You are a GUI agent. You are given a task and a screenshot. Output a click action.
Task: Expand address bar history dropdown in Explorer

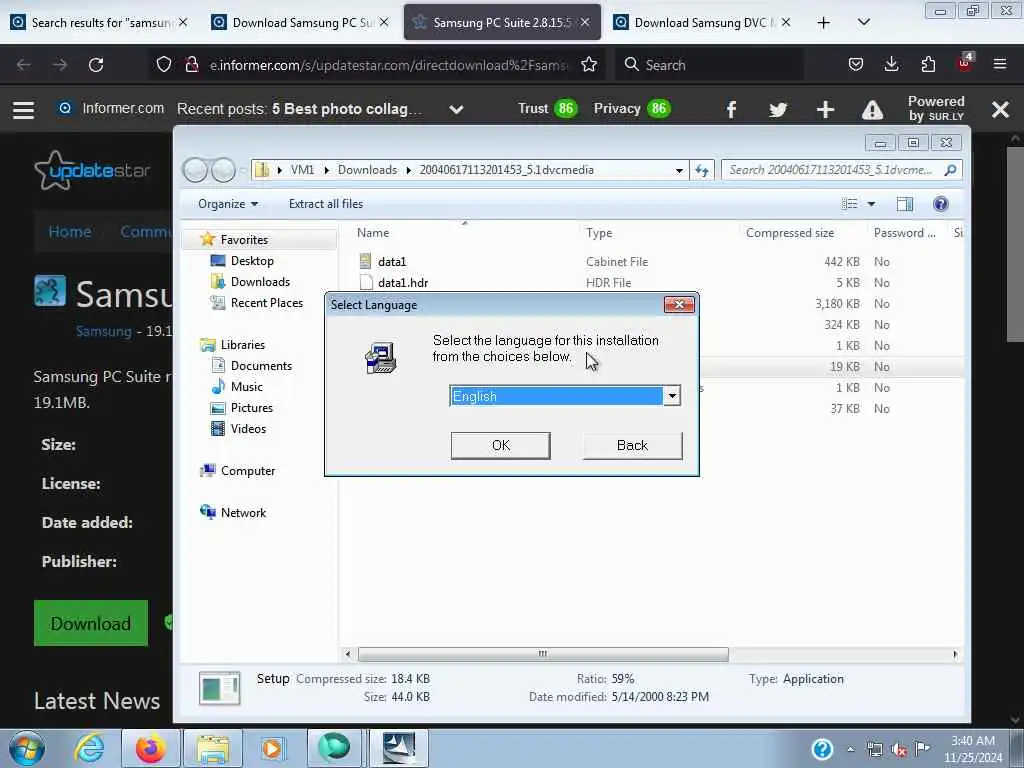[x=679, y=170]
